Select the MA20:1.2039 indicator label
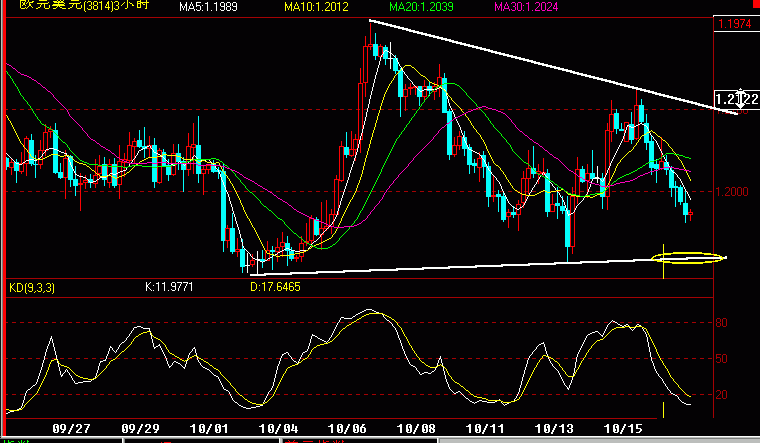Image resolution: width=760 pixels, height=443 pixels. pyautogui.click(x=421, y=7)
